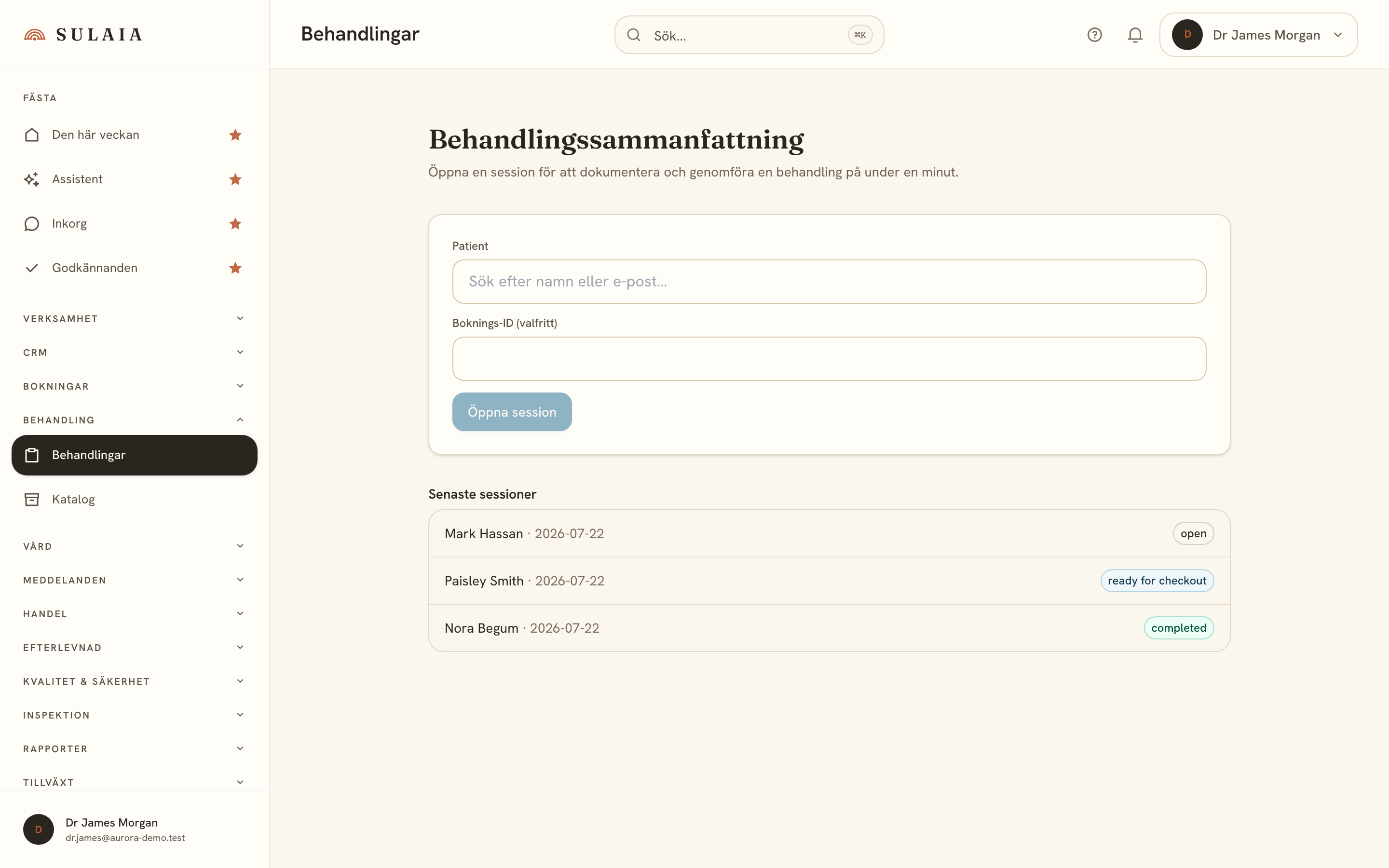Click the home icon beside Den här veckan
Screen dimensions: 1389x868
[32, 135]
